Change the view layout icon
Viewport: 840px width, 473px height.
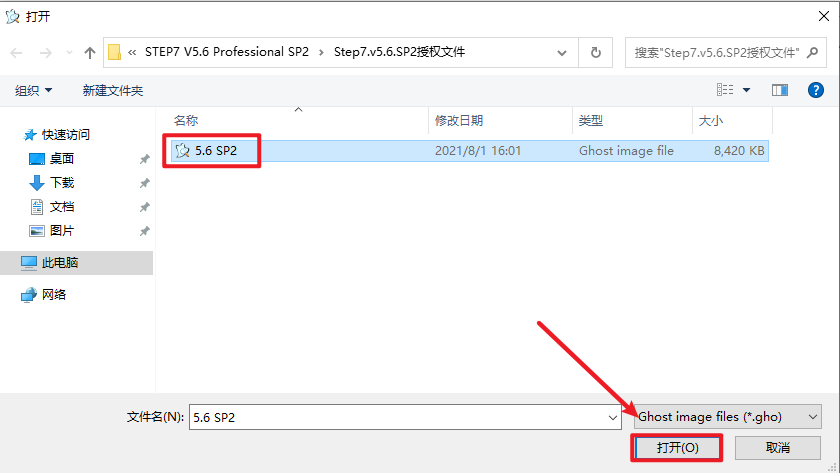pyautogui.click(x=725, y=89)
